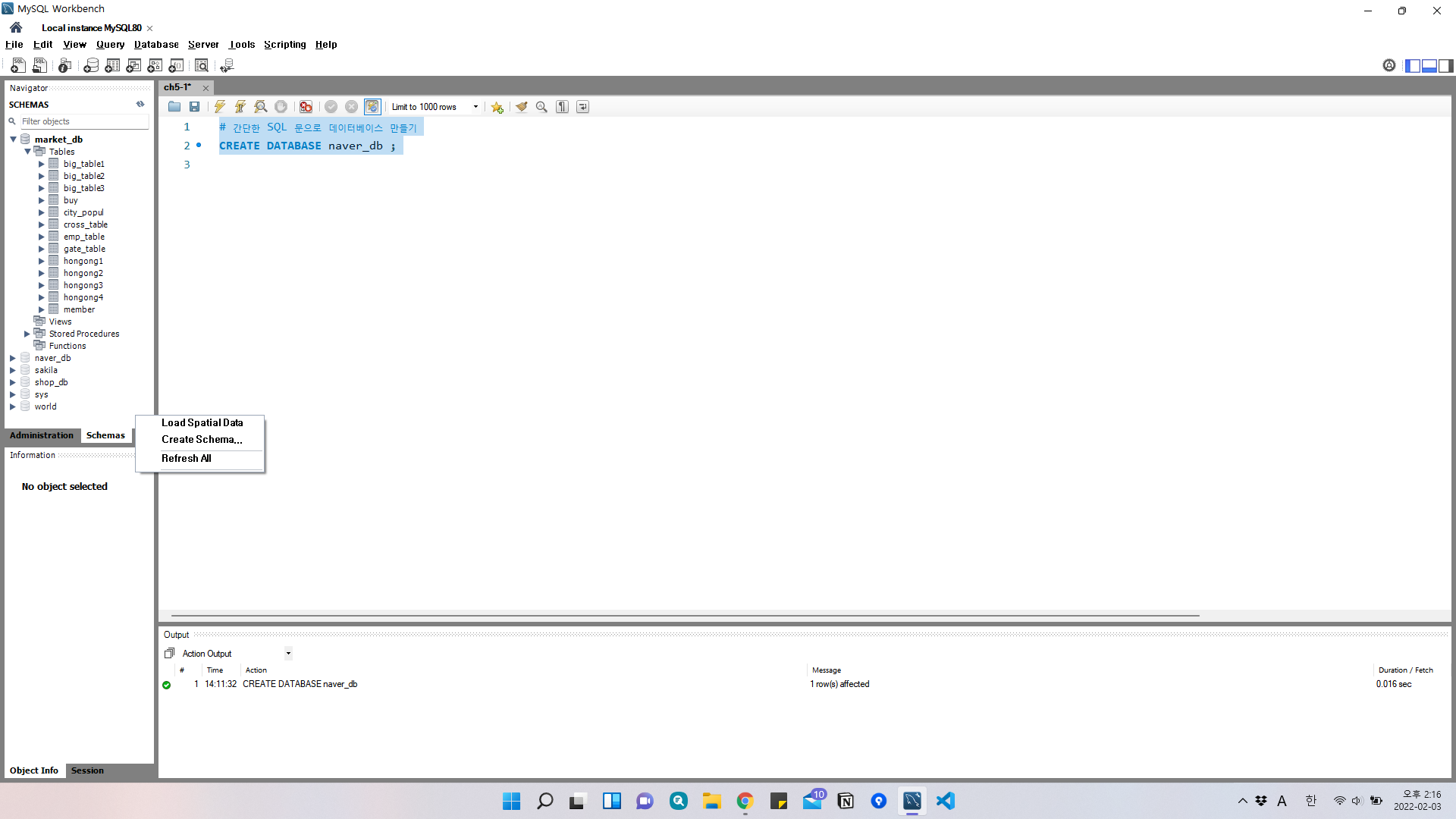Expand the naver_db schema node
Screen dimensions: 1456x819
pos(13,358)
